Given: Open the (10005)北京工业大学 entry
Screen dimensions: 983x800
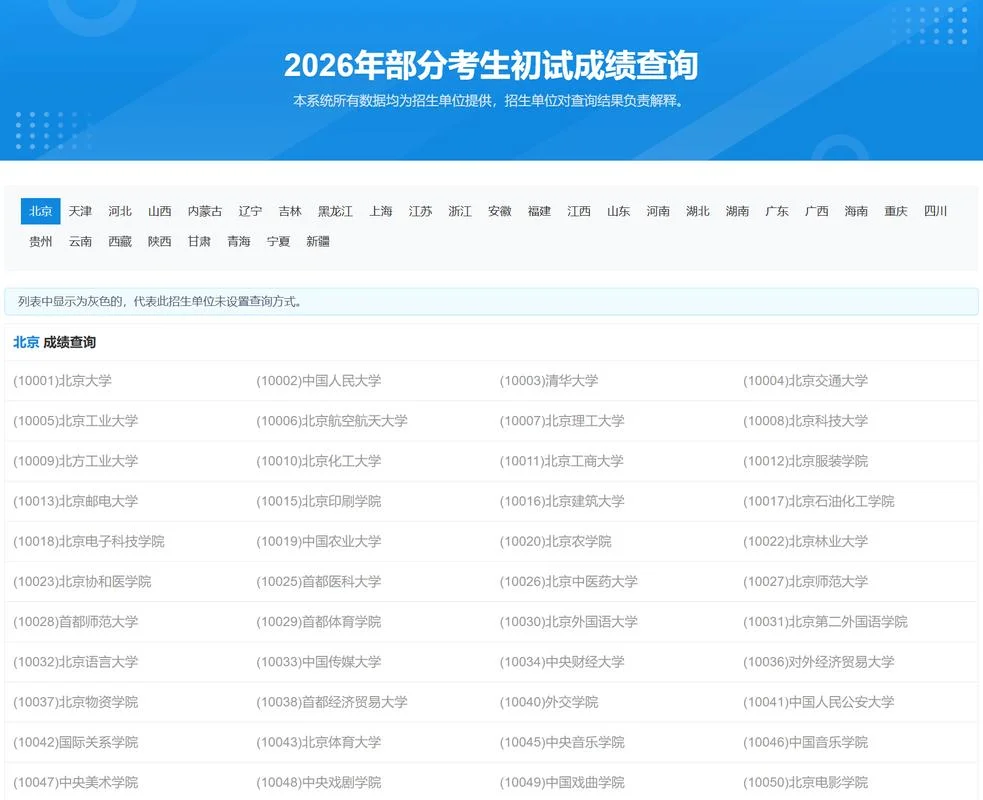Looking at the screenshot, I should 76,421.
